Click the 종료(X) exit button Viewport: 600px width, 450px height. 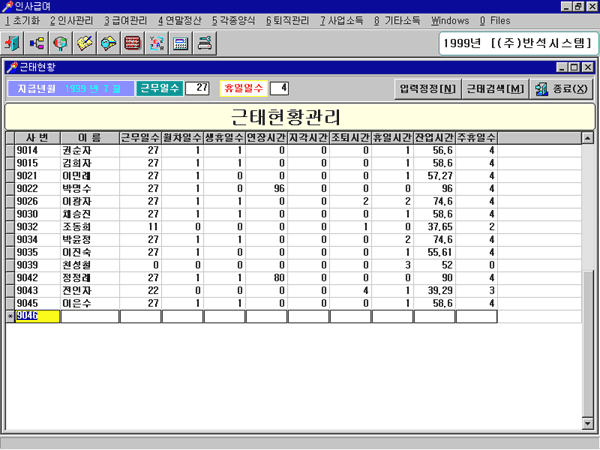pos(562,88)
